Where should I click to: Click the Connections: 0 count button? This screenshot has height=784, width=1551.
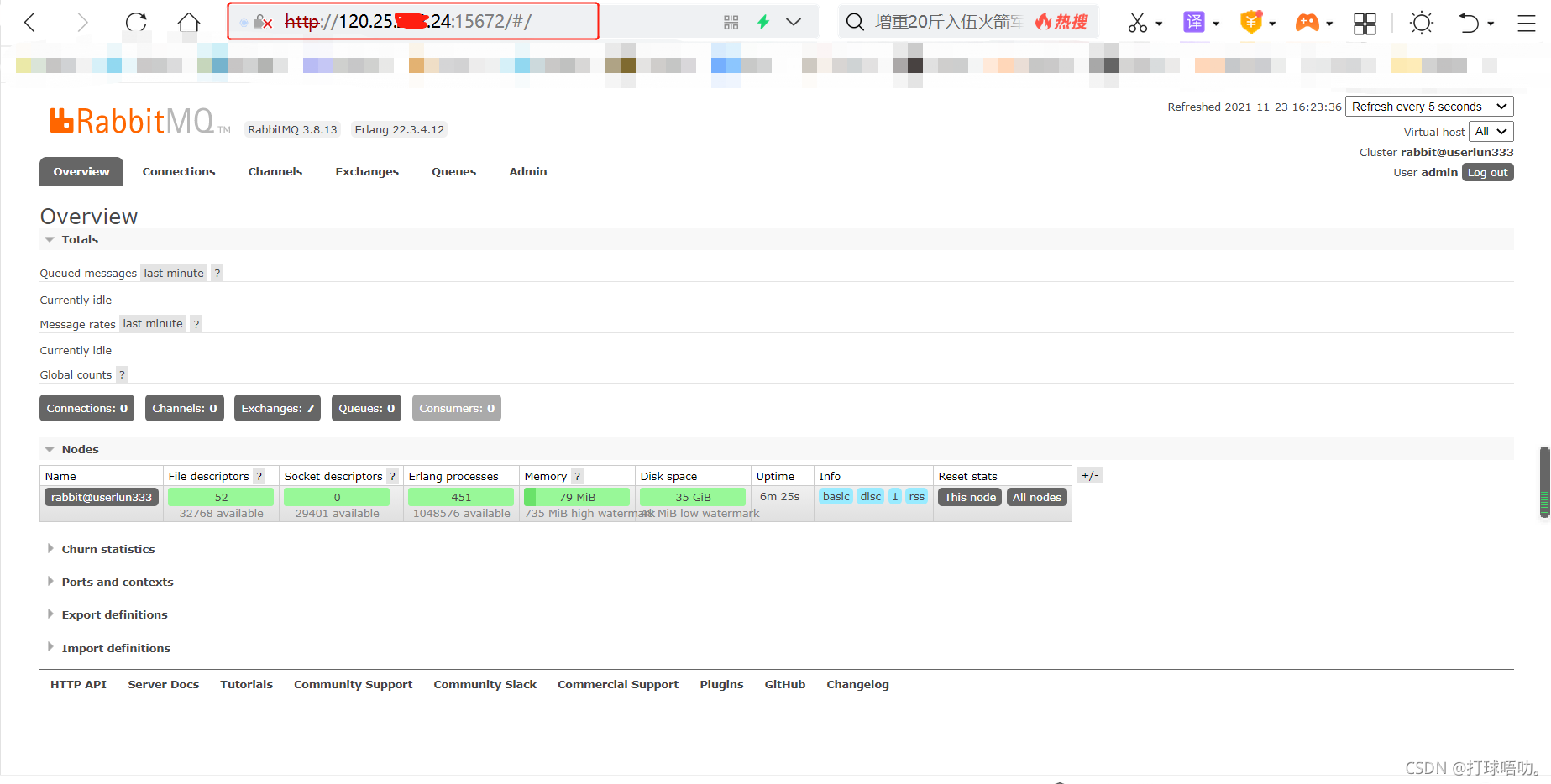(x=87, y=408)
